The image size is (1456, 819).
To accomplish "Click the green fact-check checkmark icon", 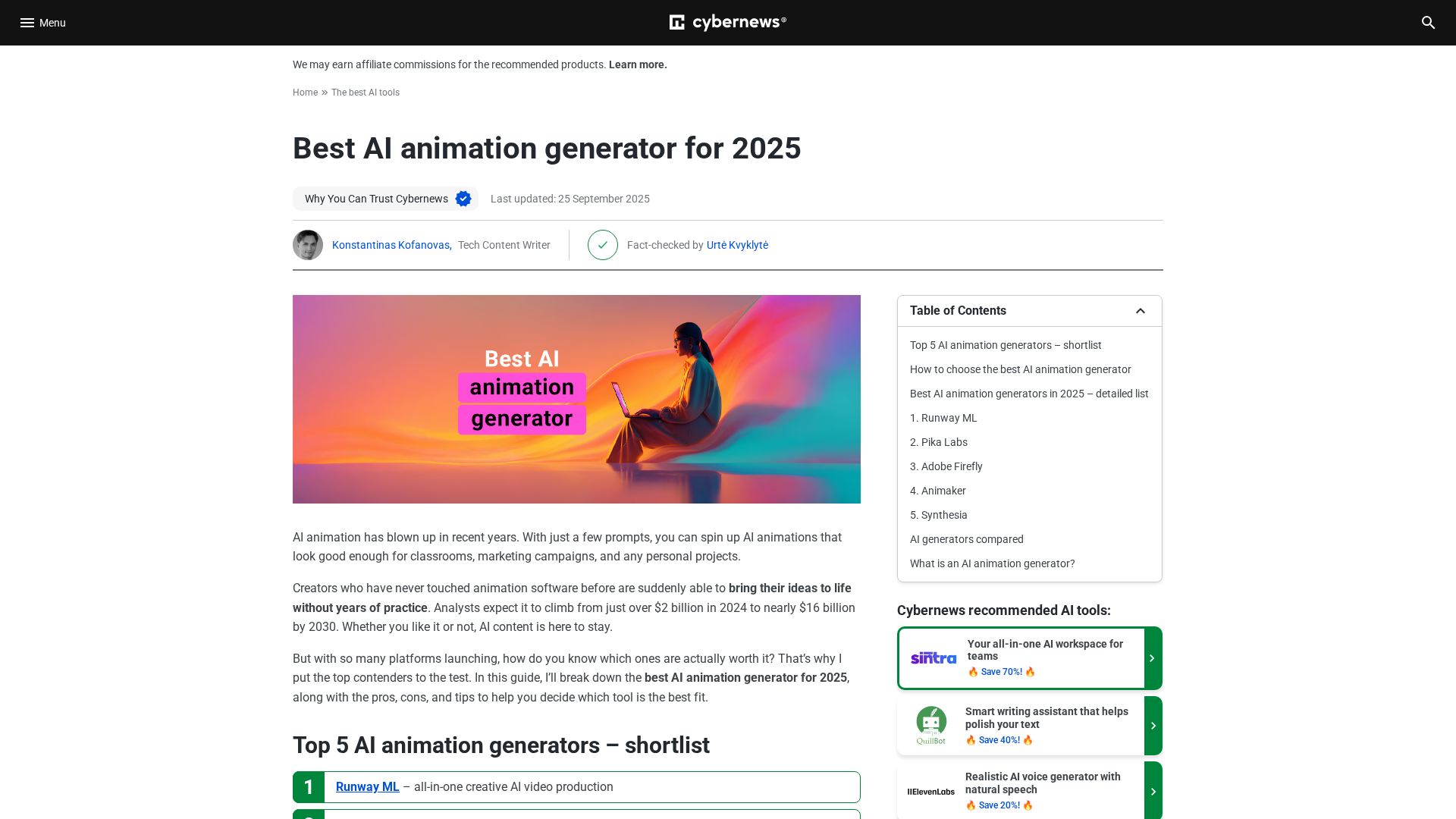I will 603,245.
